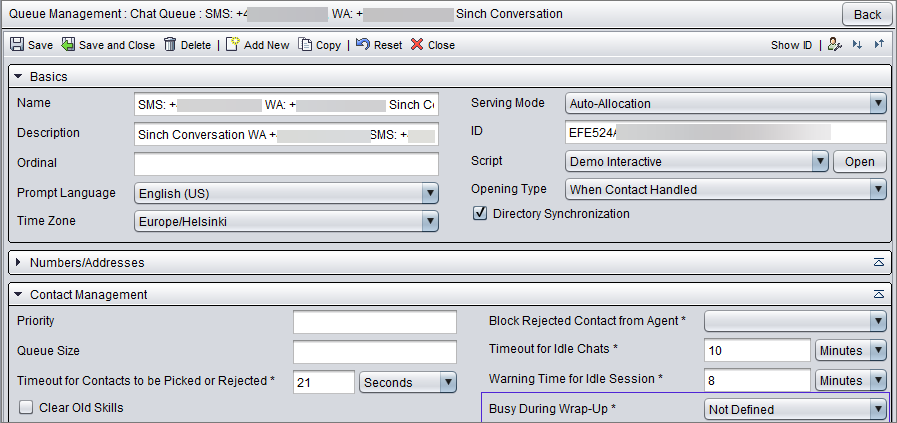Click the Ordinal input field
The height and width of the screenshot is (423, 897).
click(286, 163)
